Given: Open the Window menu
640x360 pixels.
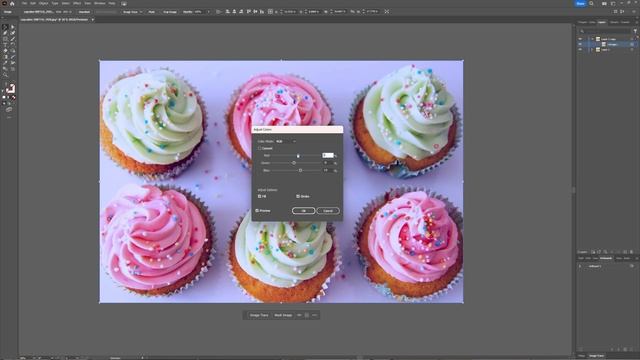Looking at the screenshot, I should click(x=100, y=3).
